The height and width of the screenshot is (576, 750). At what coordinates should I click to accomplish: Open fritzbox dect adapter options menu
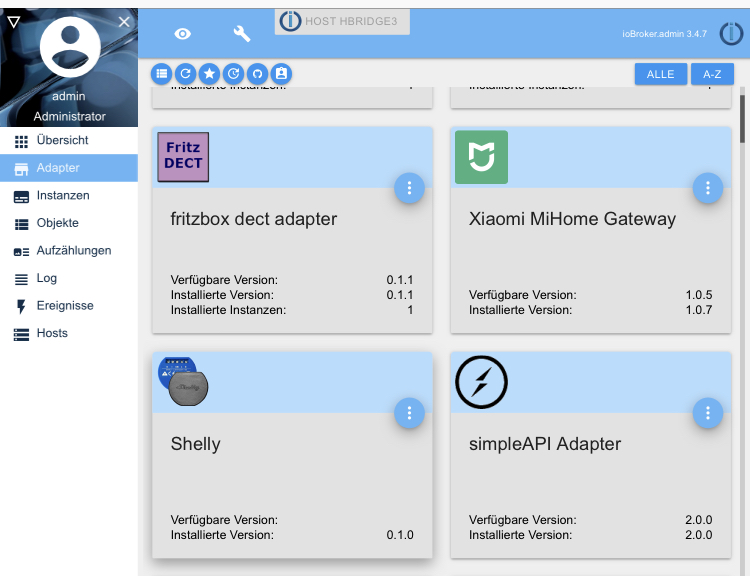[410, 188]
